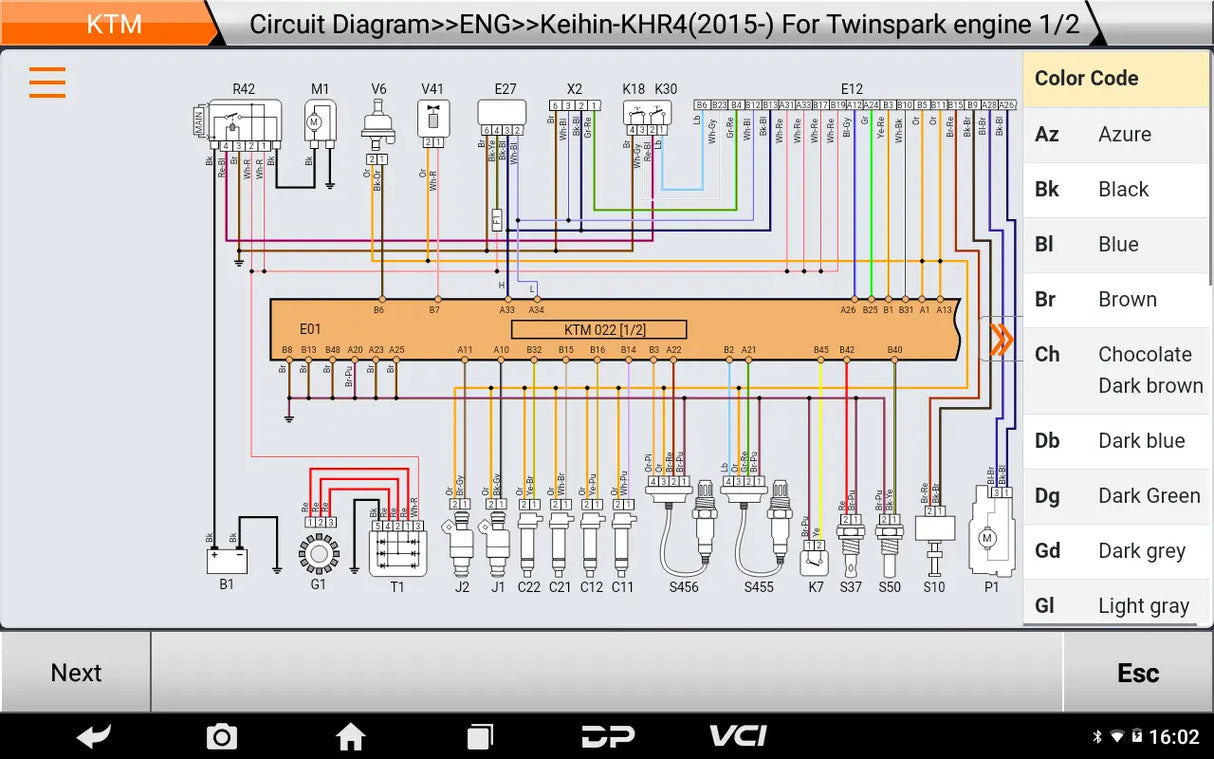Check the battery status icon
1214x759 pixels.
[1137, 737]
